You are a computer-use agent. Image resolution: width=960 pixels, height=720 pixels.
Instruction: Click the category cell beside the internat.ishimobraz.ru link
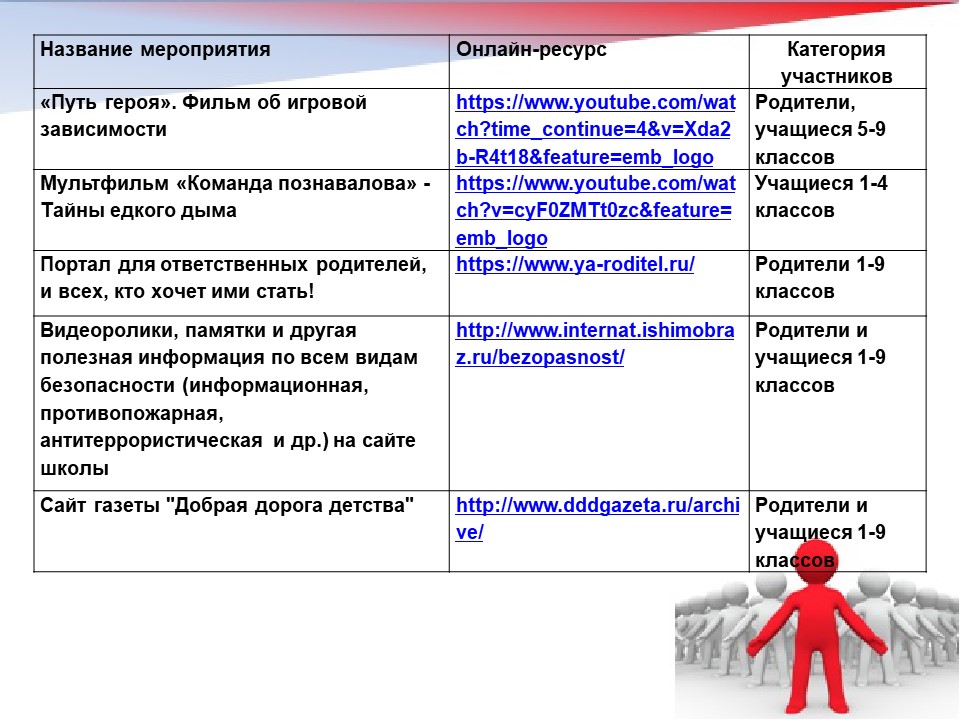(x=838, y=403)
